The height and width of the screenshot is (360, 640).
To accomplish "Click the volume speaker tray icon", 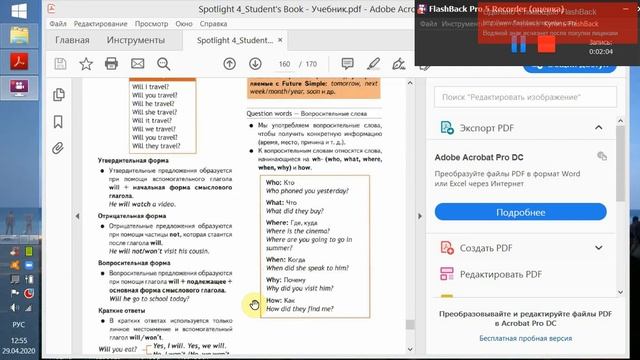I will click(x=15, y=308).
